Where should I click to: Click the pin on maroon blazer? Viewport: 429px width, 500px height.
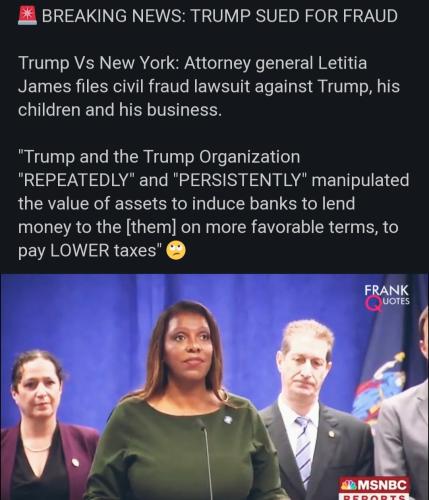(76, 462)
